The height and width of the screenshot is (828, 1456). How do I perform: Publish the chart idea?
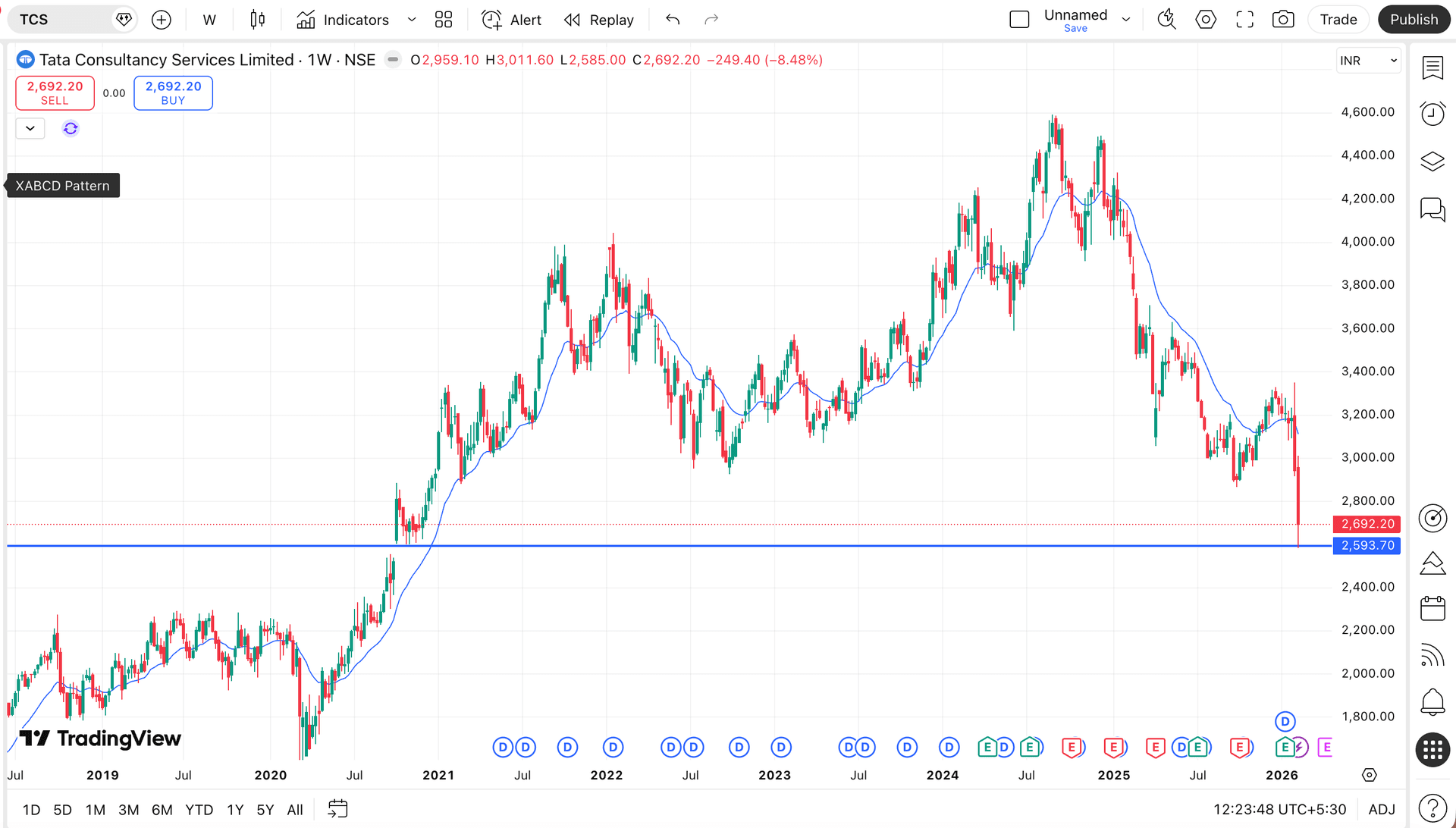1414,20
